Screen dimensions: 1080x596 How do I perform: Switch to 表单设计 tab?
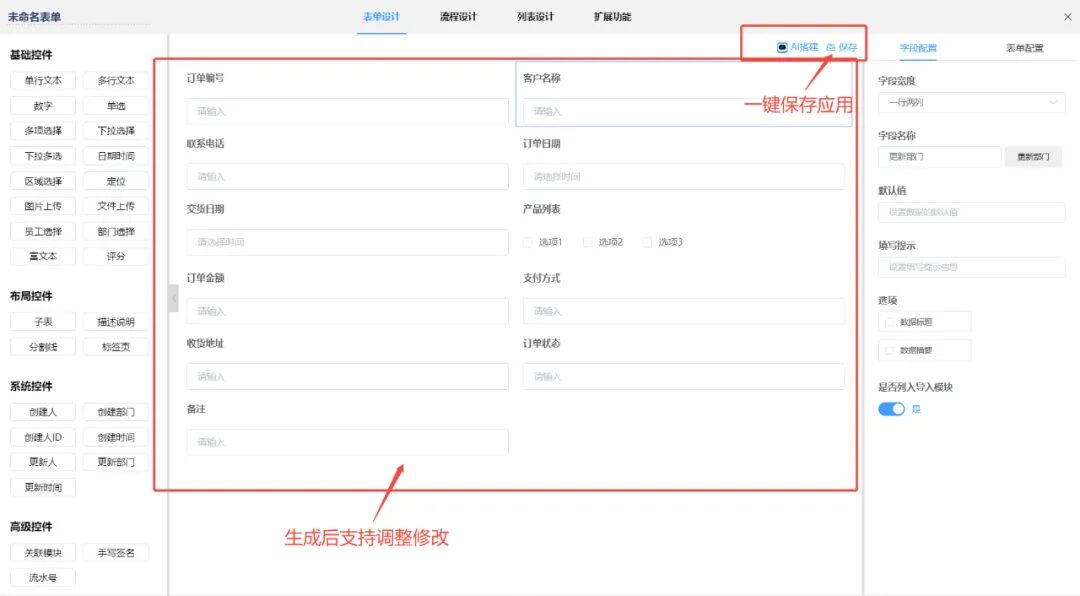point(382,17)
